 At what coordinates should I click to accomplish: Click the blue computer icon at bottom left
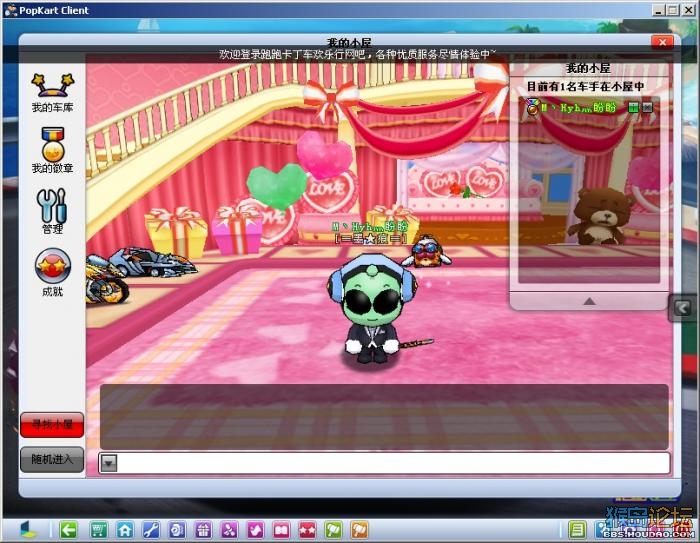point(28,530)
